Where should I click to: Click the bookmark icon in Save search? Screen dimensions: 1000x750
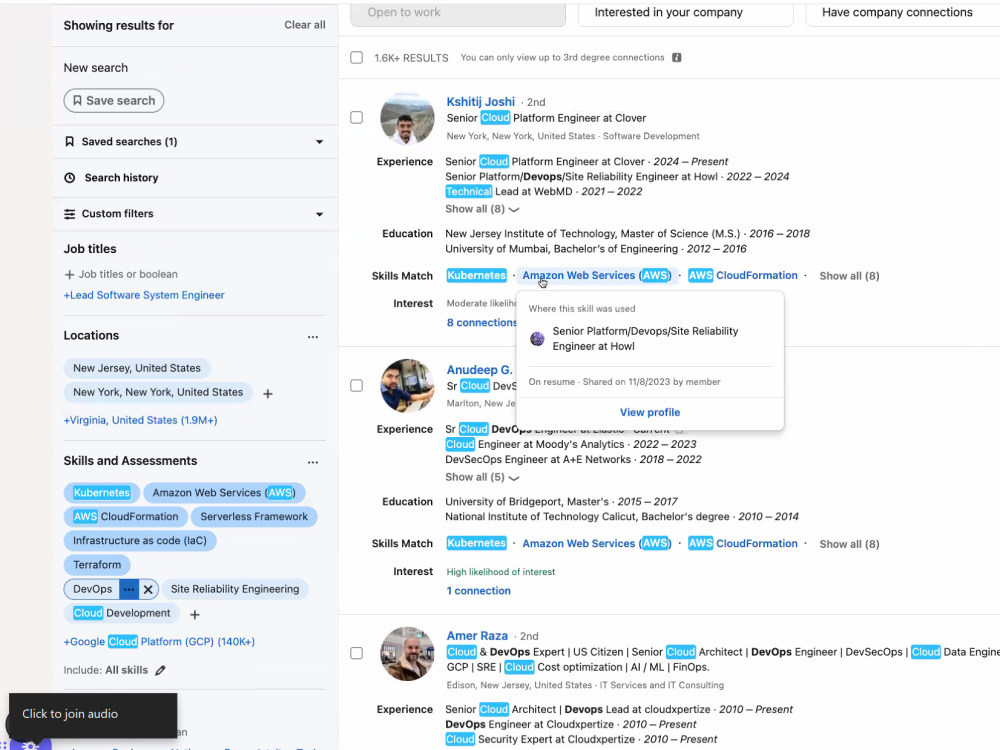(77, 101)
